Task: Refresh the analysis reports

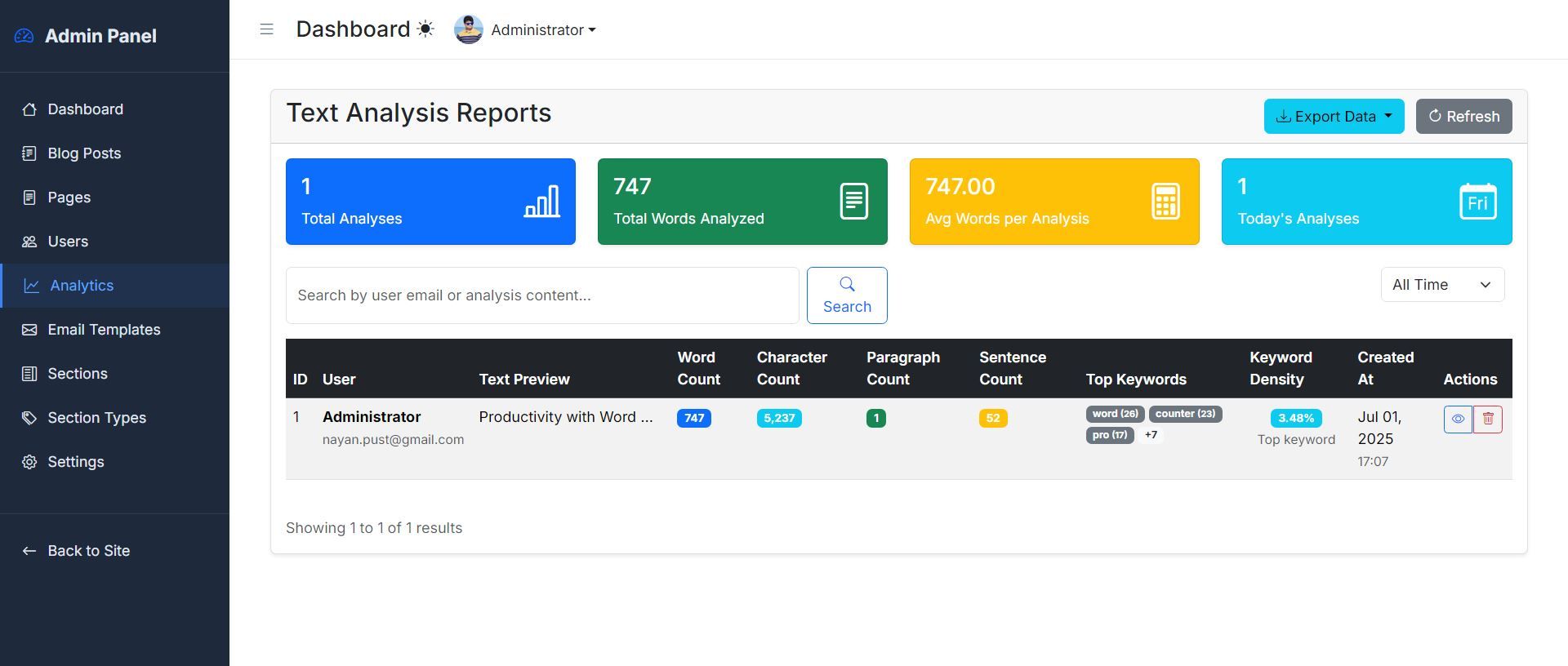Action: click(1463, 117)
